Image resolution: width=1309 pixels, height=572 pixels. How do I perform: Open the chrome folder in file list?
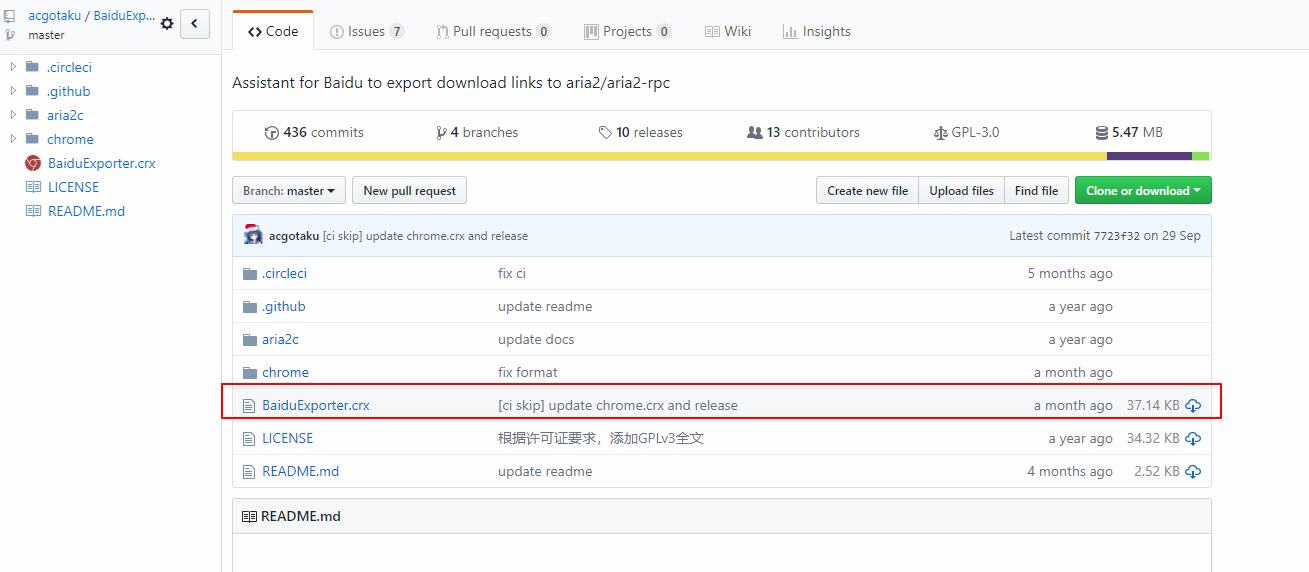pyautogui.click(x=285, y=372)
